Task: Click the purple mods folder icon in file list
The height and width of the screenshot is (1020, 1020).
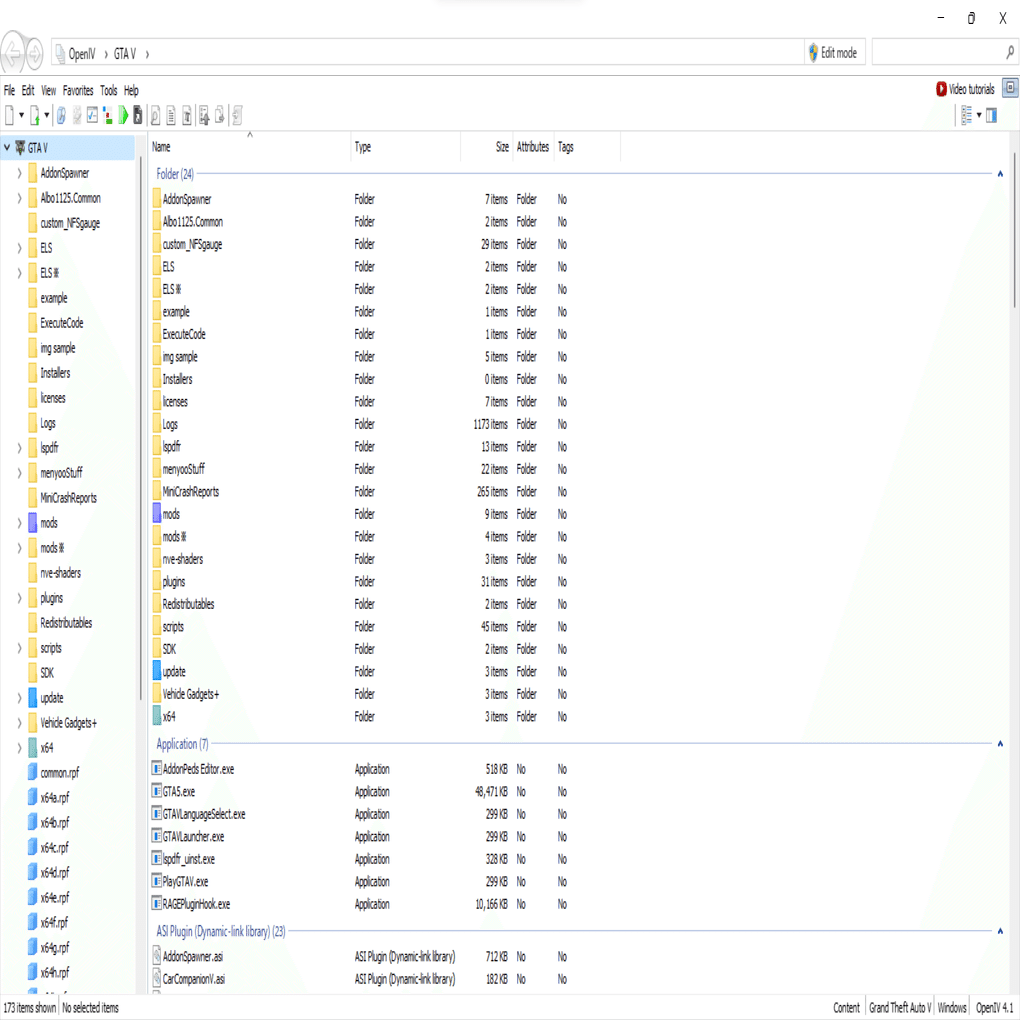Action: click(x=157, y=513)
